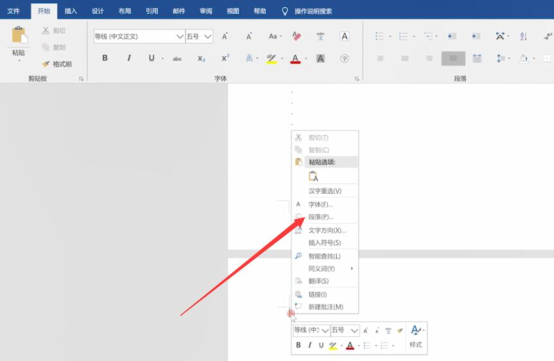Open change case (Aa) dropdown
554x361 pixels.
point(274,36)
